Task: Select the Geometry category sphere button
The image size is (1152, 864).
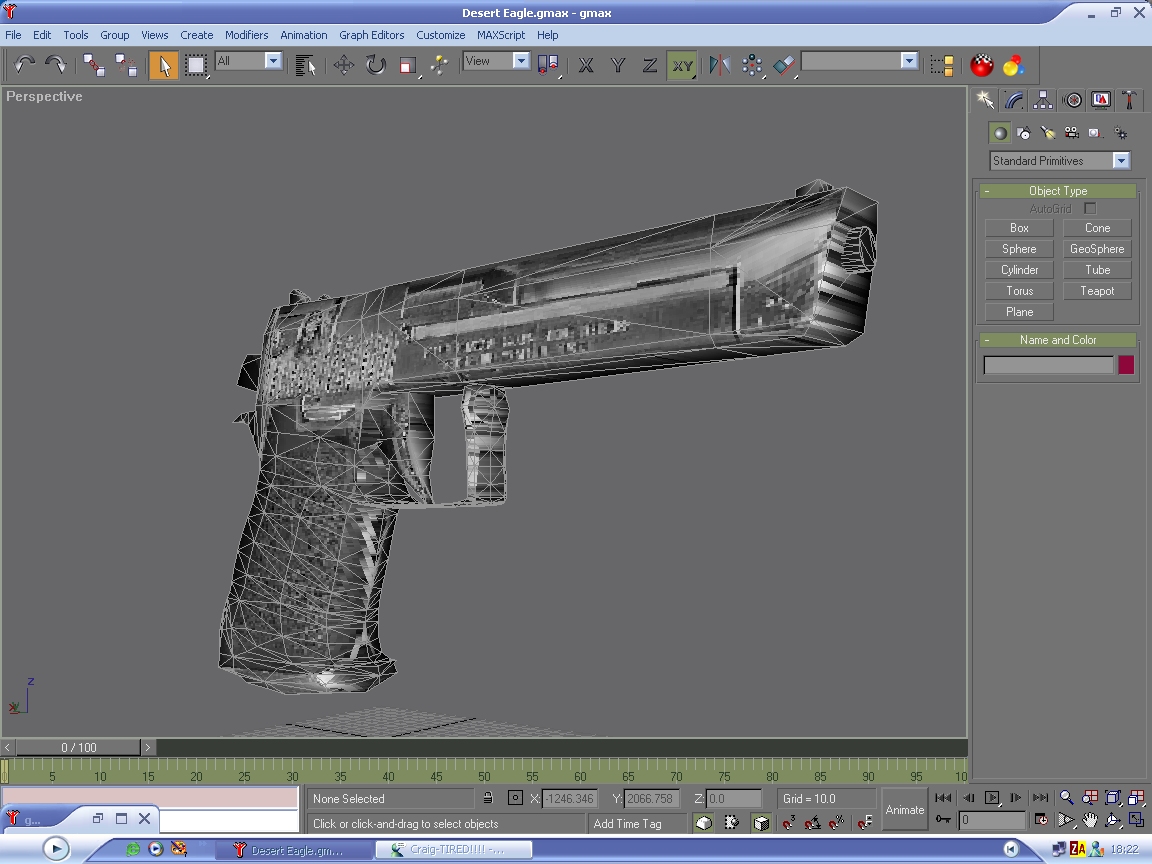Action: point(999,133)
